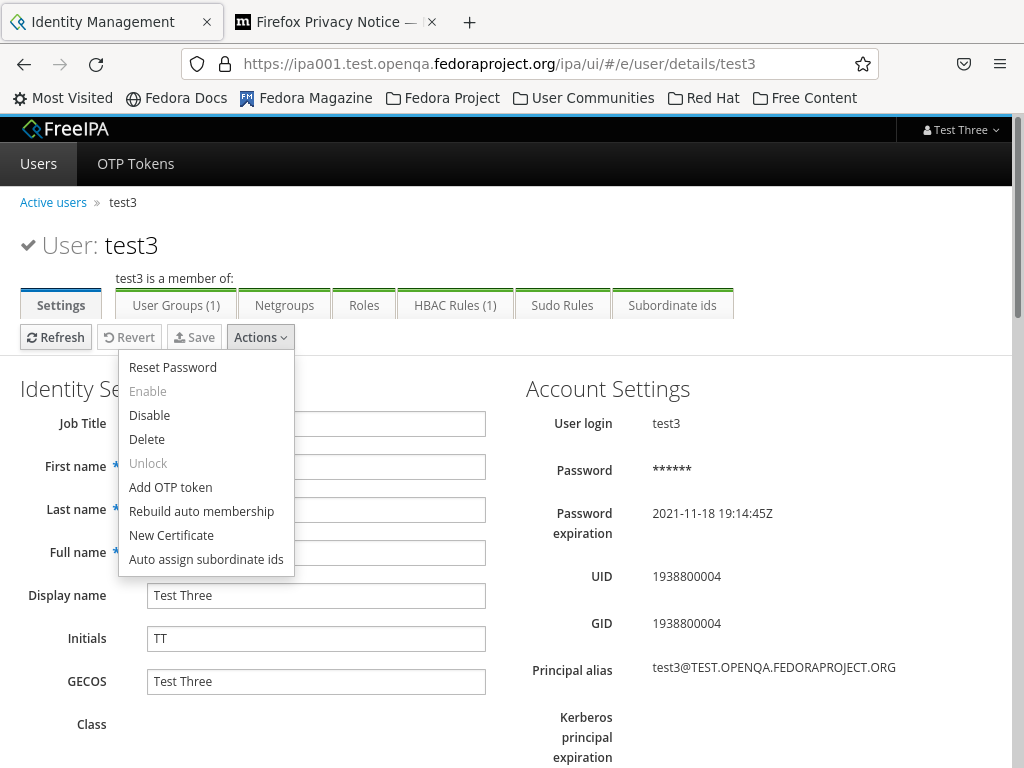
Task: Open the Fedora Magazine bookmark
Action: coord(306,98)
